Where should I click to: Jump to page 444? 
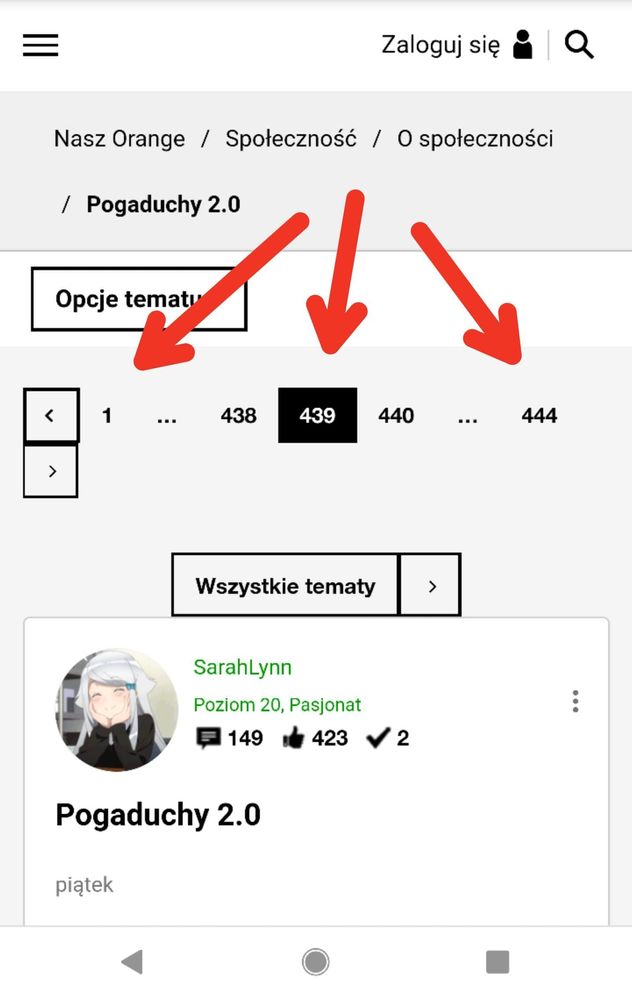click(x=539, y=415)
